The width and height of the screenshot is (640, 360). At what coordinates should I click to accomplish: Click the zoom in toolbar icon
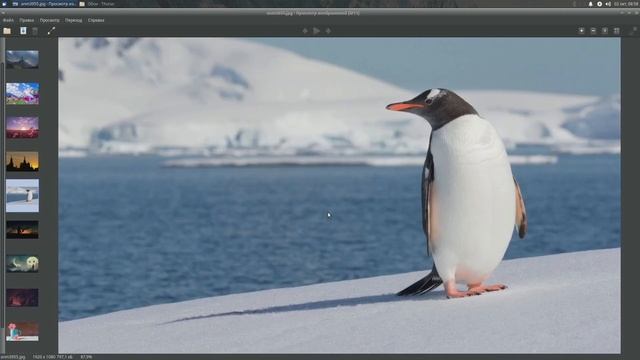582,31
